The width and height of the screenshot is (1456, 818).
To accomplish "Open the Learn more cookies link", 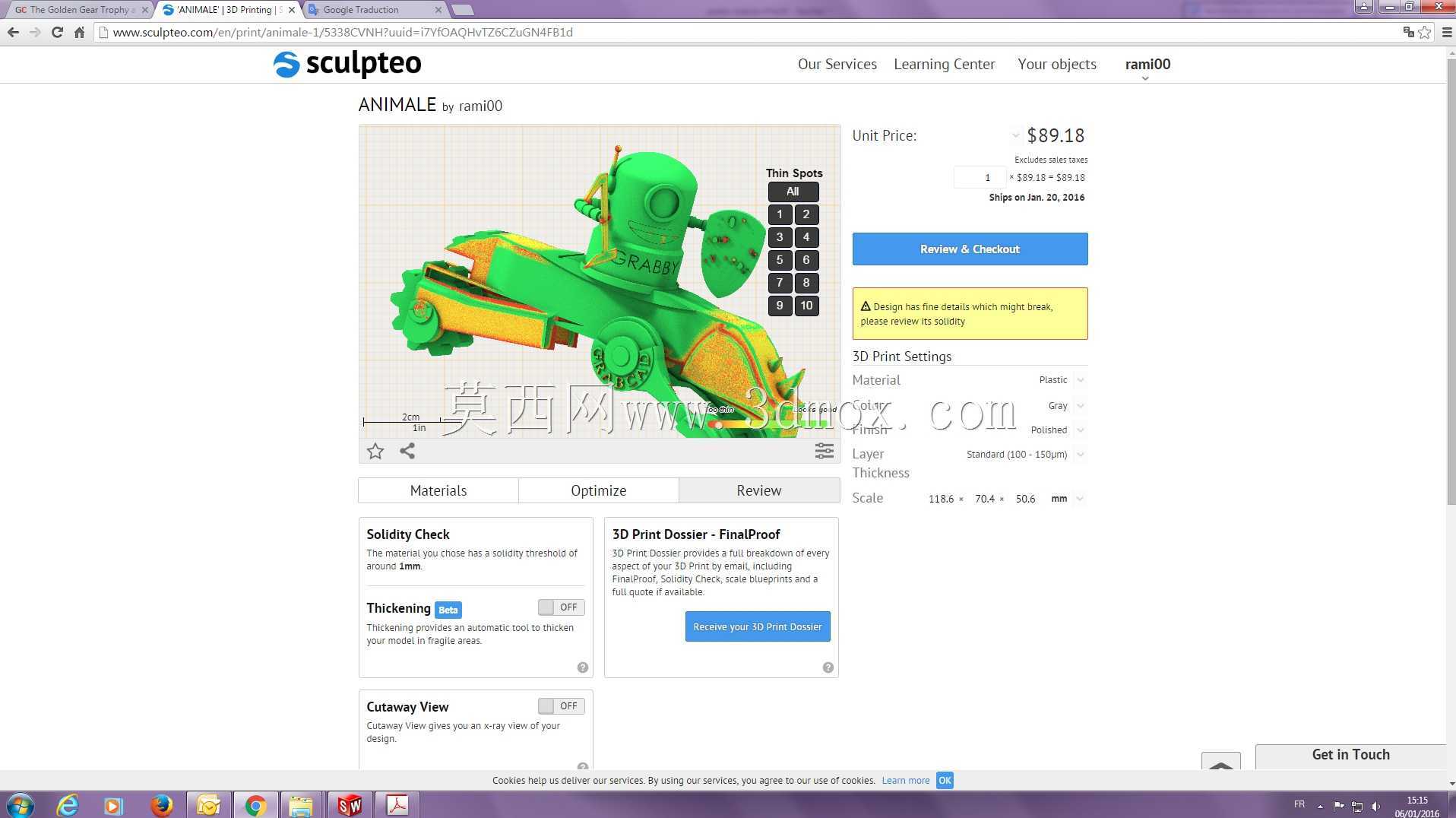I will [906, 781].
